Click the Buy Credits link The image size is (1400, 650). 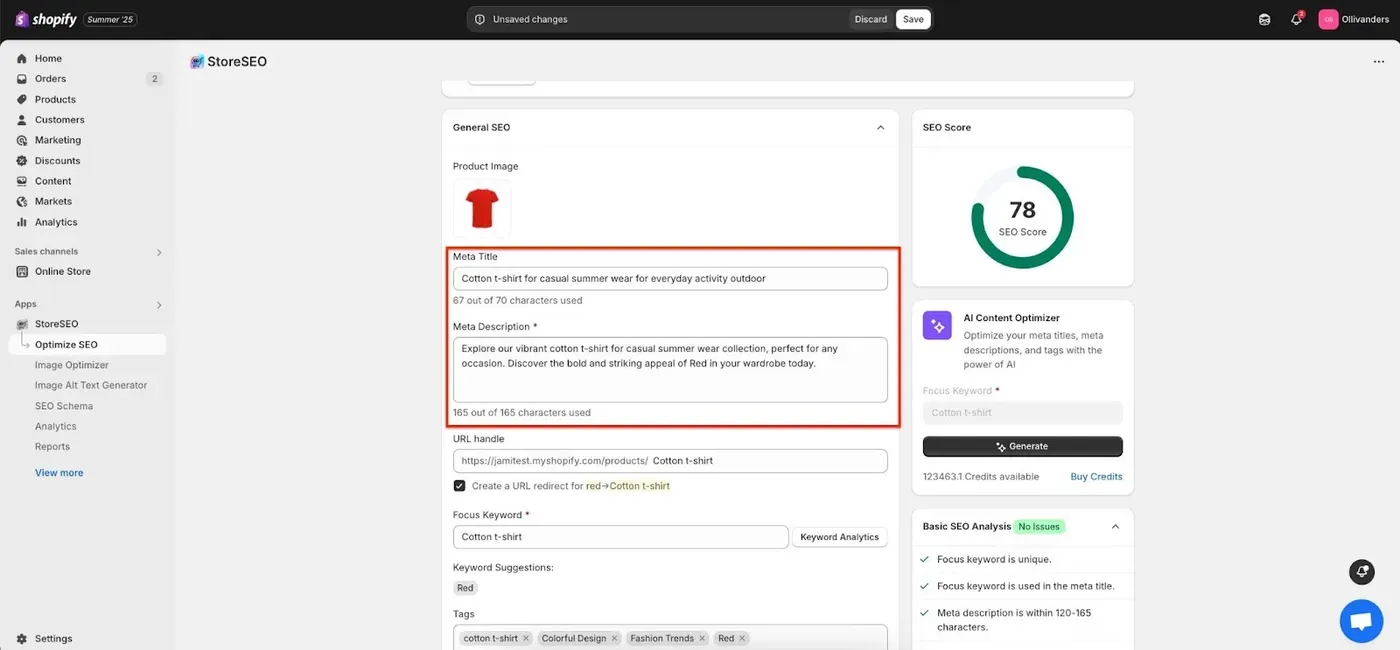pos(1096,477)
